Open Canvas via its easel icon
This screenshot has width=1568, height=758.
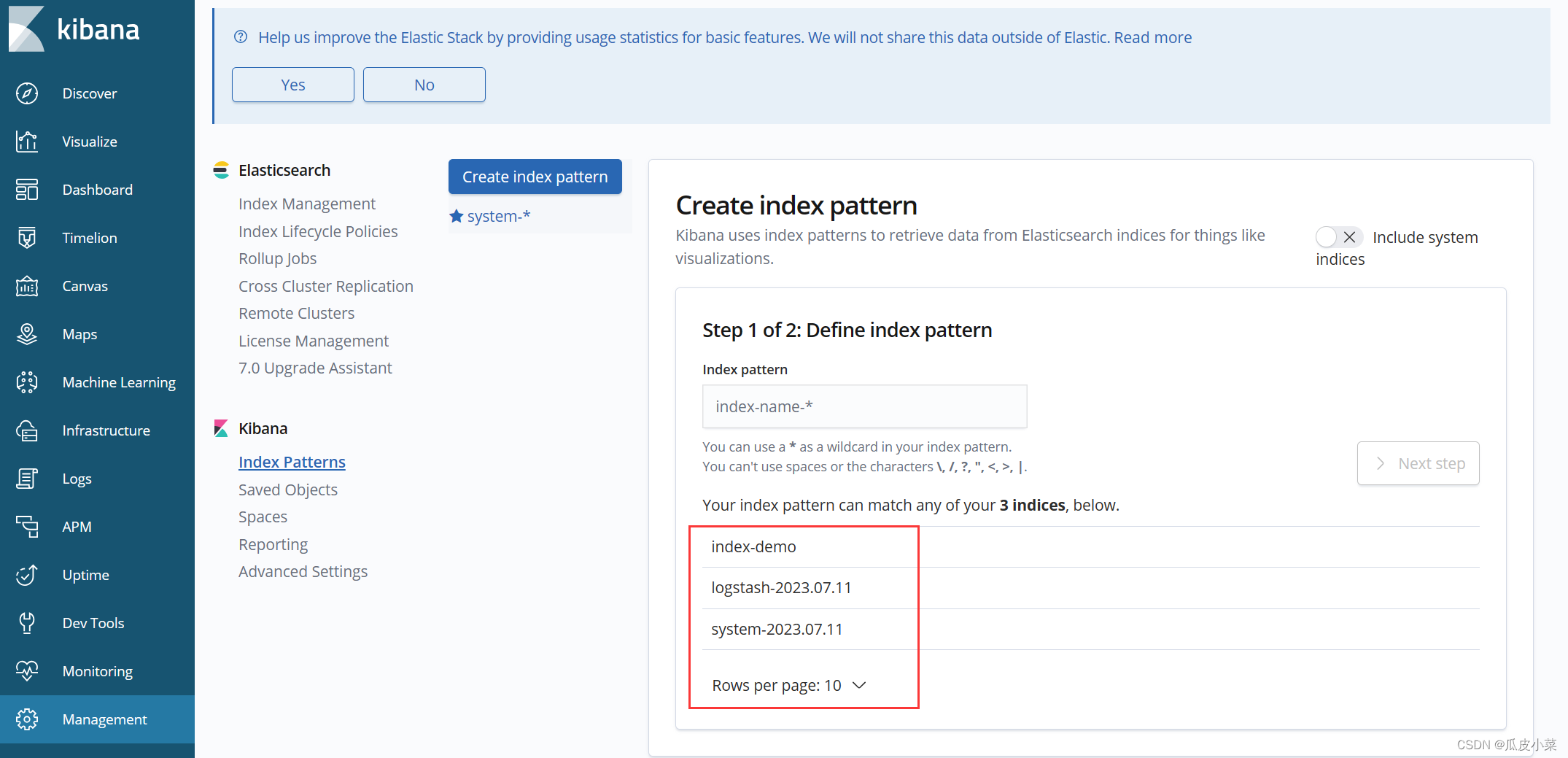click(27, 286)
